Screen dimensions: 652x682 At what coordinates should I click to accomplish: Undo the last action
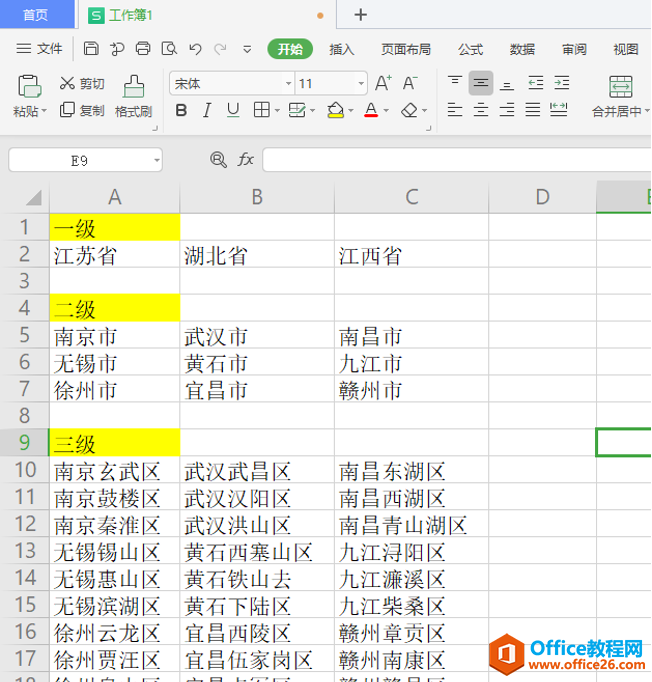[195, 49]
